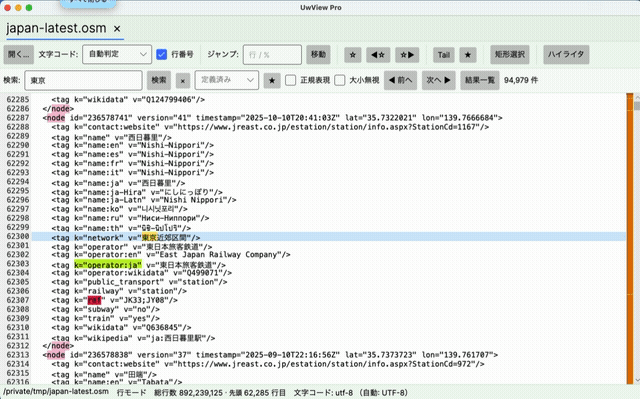Enable the 正規表現 regex checkbox
The image size is (640, 399).
point(291,80)
